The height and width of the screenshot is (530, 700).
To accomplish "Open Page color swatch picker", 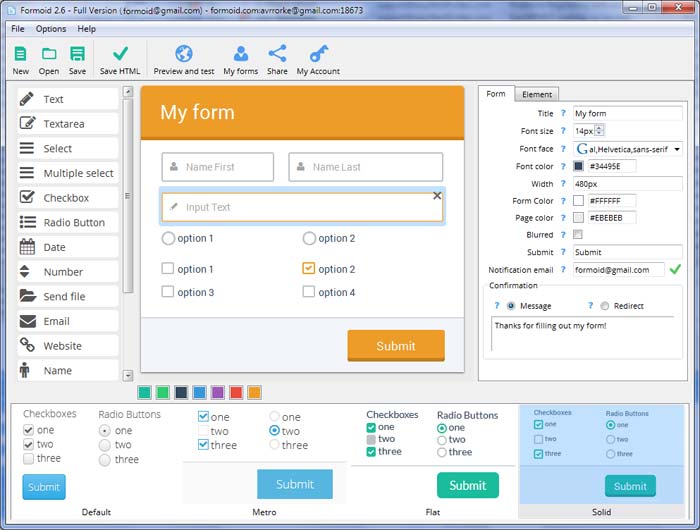I will 578,217.
